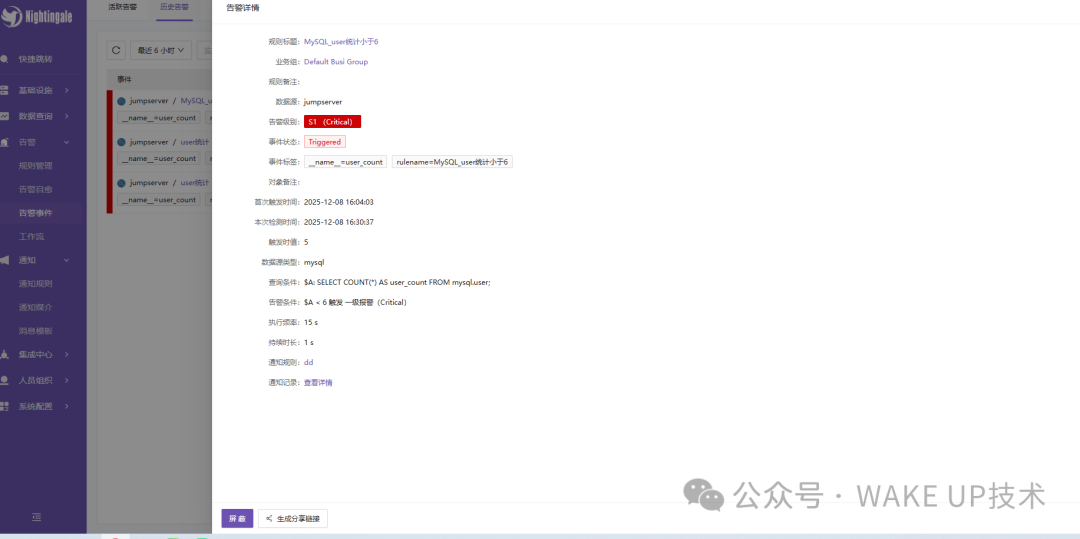The width and height of the screenshot is (1080, 539).
Task: Click the search input next to time range dropdown
Action: pos(204,50)
